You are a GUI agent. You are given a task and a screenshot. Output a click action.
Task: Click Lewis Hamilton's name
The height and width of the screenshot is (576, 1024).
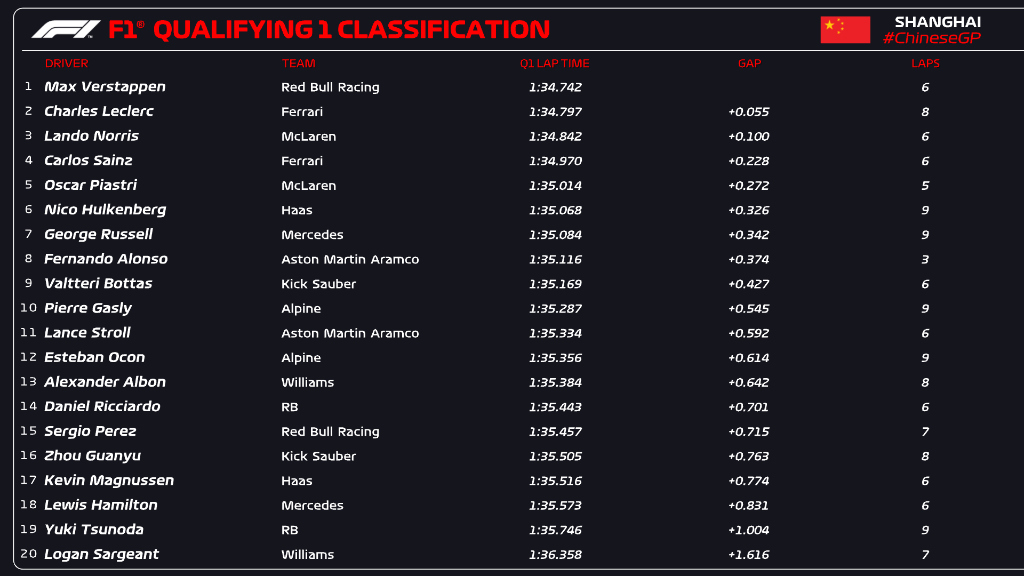(101, 505)
